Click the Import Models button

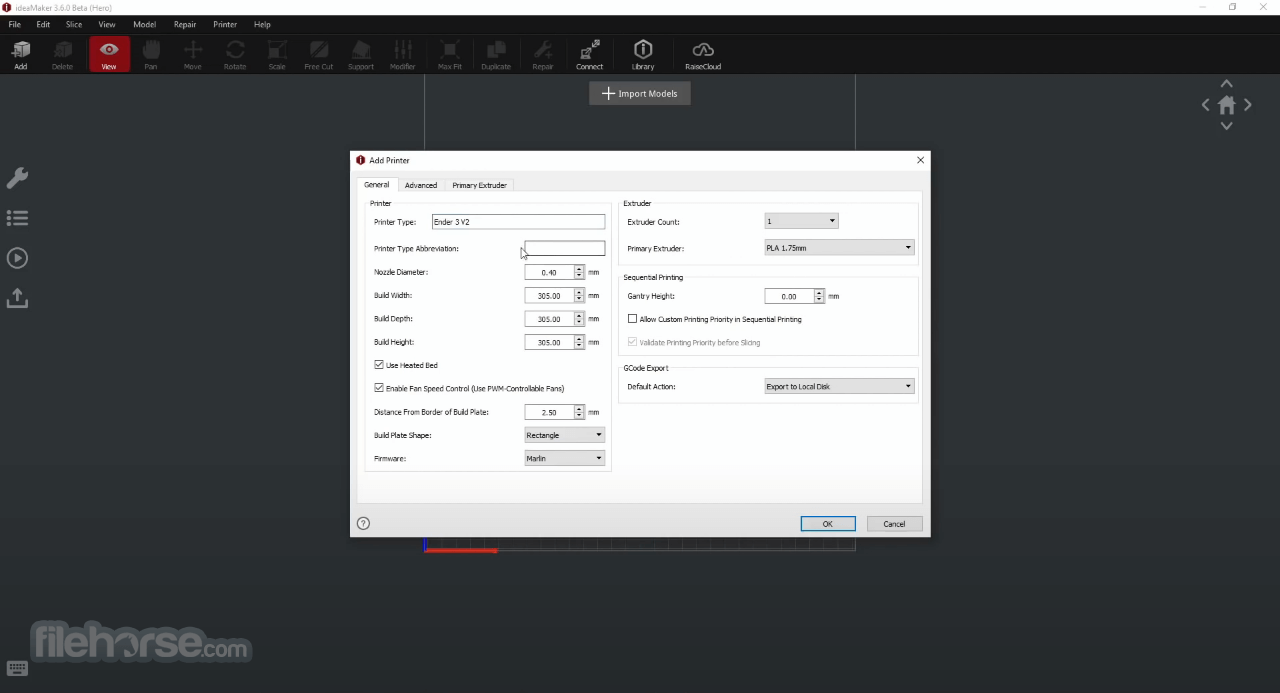(640, 93)
